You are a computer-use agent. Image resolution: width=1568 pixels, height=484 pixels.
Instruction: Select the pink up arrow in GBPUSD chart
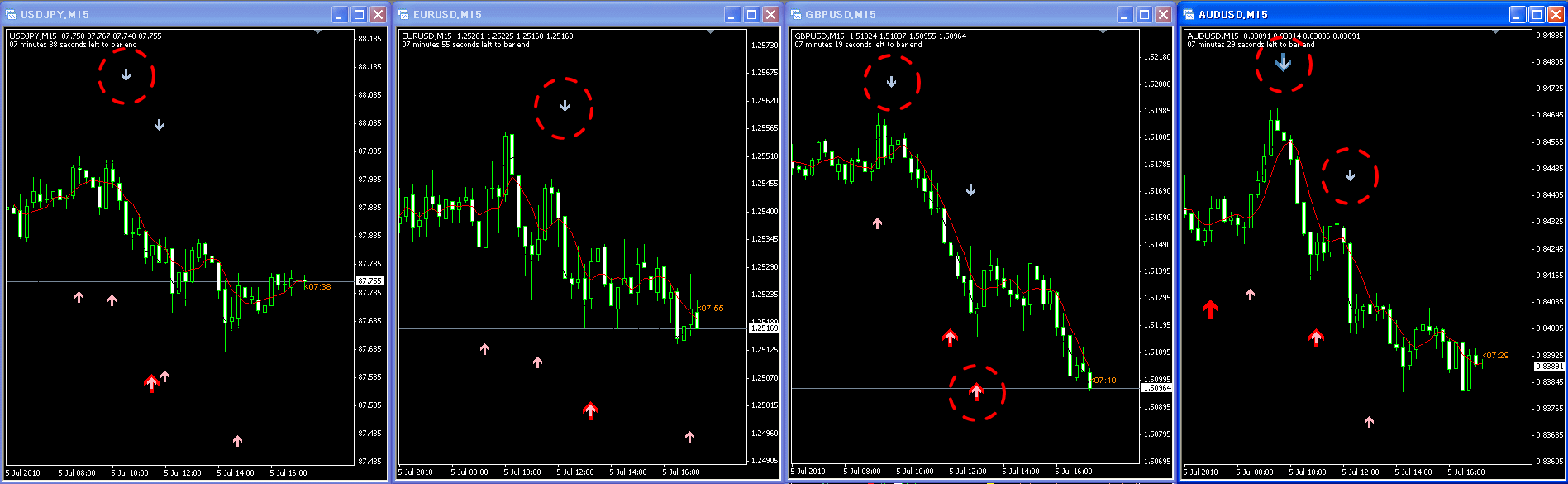878,223
